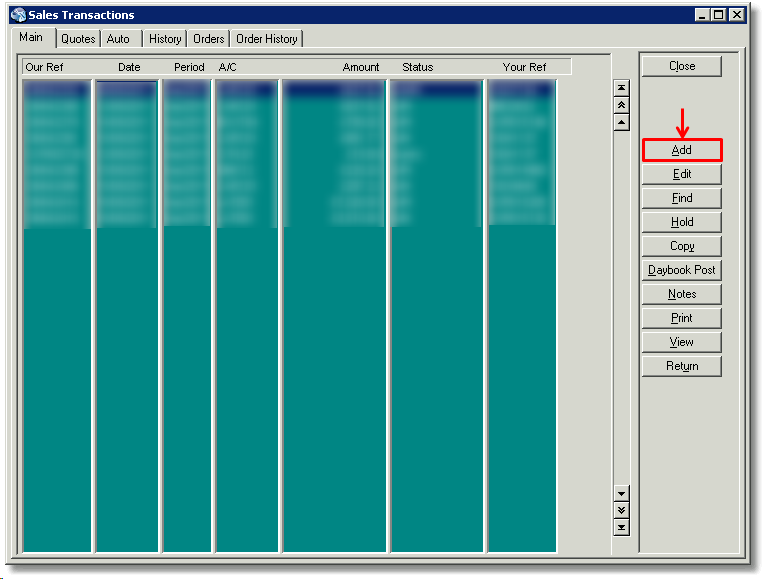Click Daybook Post
The image size is (762, 579).
pos(682,270)
